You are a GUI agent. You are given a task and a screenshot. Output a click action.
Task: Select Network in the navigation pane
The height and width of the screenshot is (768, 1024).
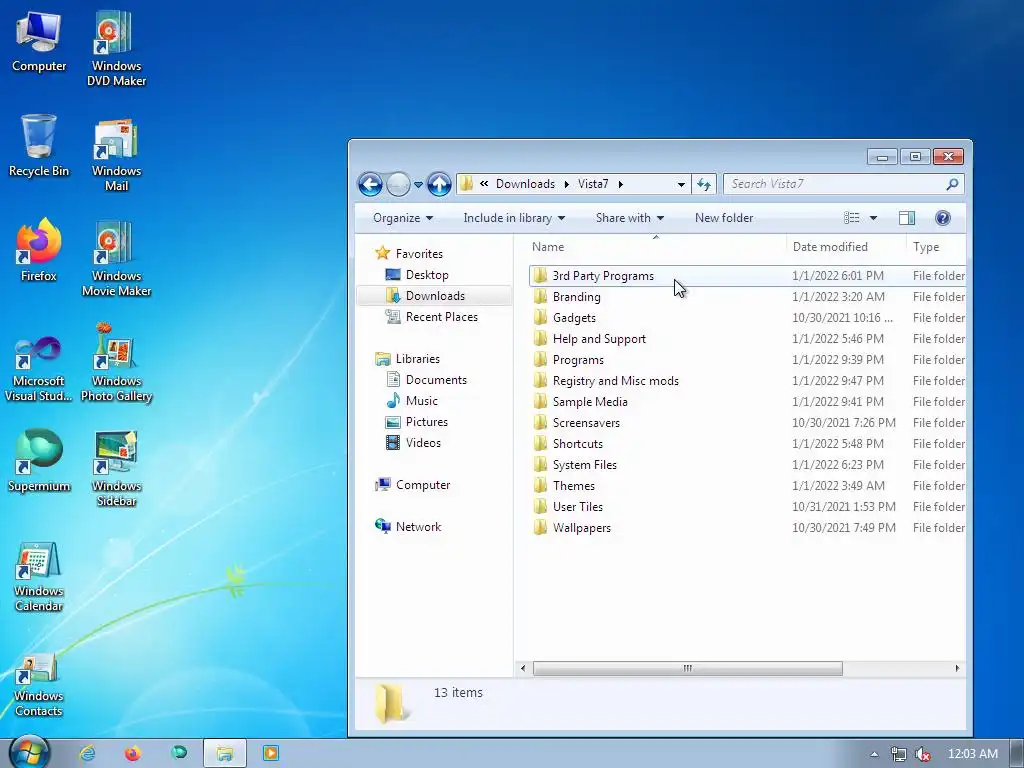[418, 527]
